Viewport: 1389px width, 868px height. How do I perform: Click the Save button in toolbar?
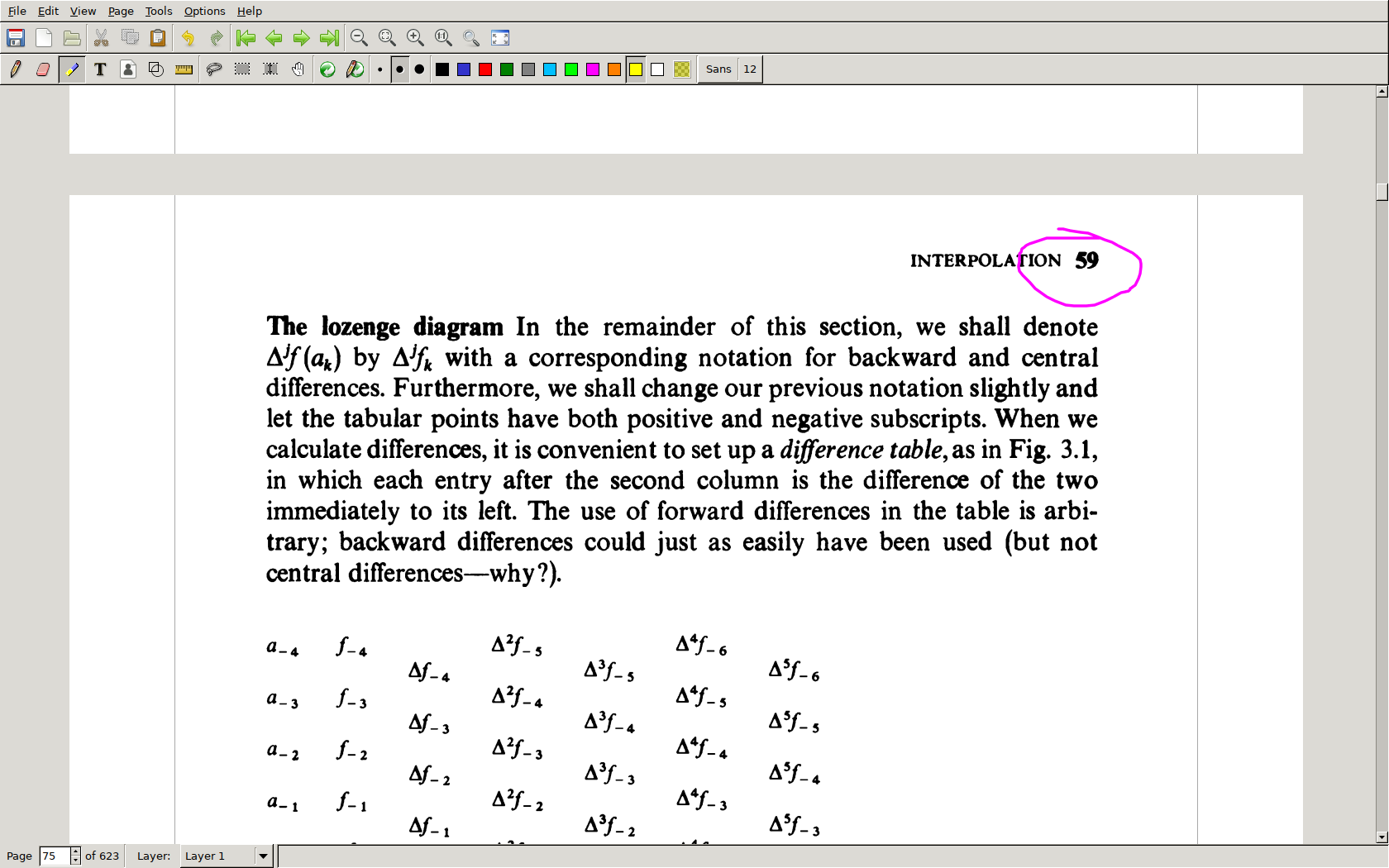pyautogui.click(x=16, y=38)
